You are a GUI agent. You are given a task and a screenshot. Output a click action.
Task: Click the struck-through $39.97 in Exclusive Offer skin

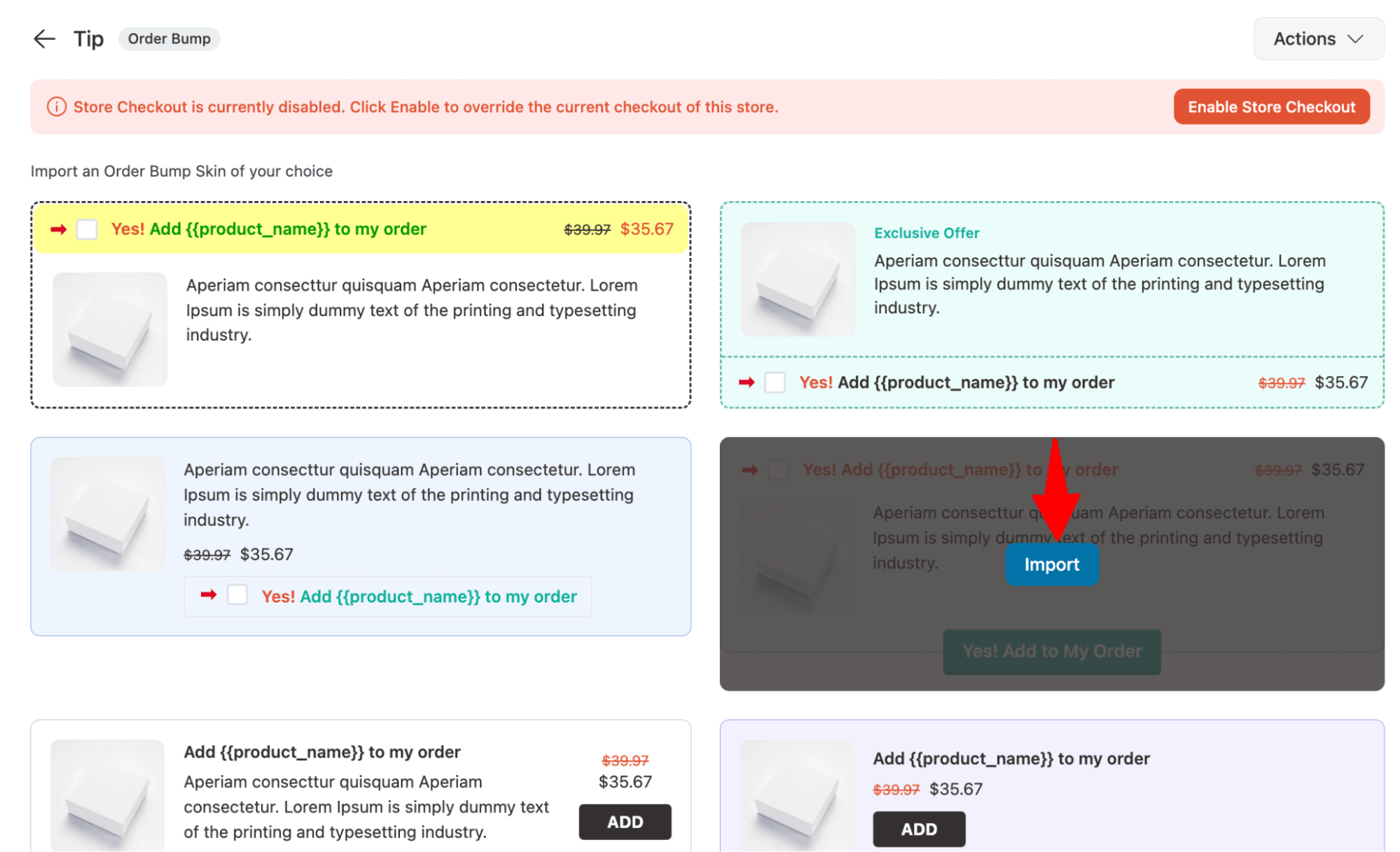tap(1280, 383)
